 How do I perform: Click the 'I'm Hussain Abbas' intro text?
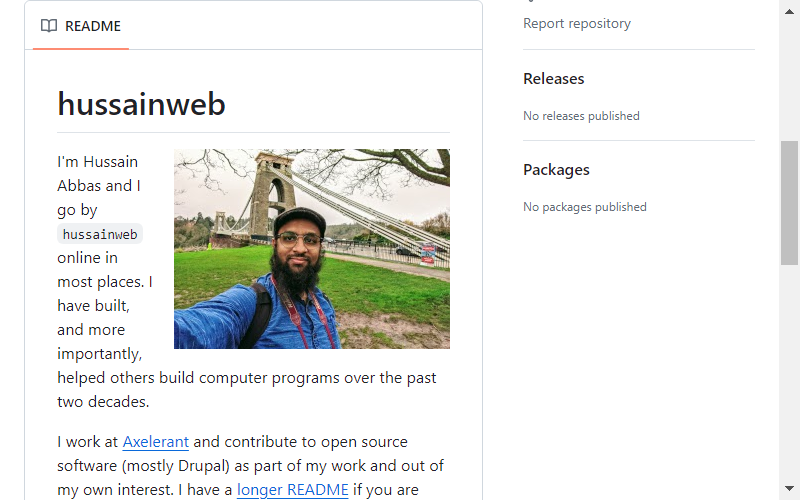[98, 173]
